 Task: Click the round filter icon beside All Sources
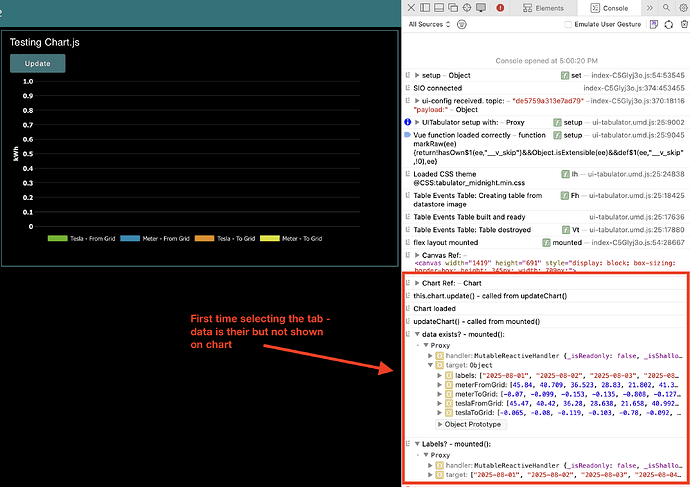coord(462,24)
